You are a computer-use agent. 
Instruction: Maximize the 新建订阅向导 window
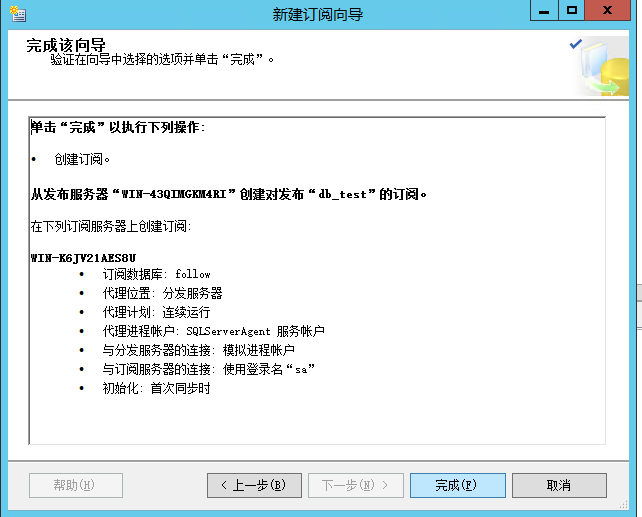(x=572, y=10)
